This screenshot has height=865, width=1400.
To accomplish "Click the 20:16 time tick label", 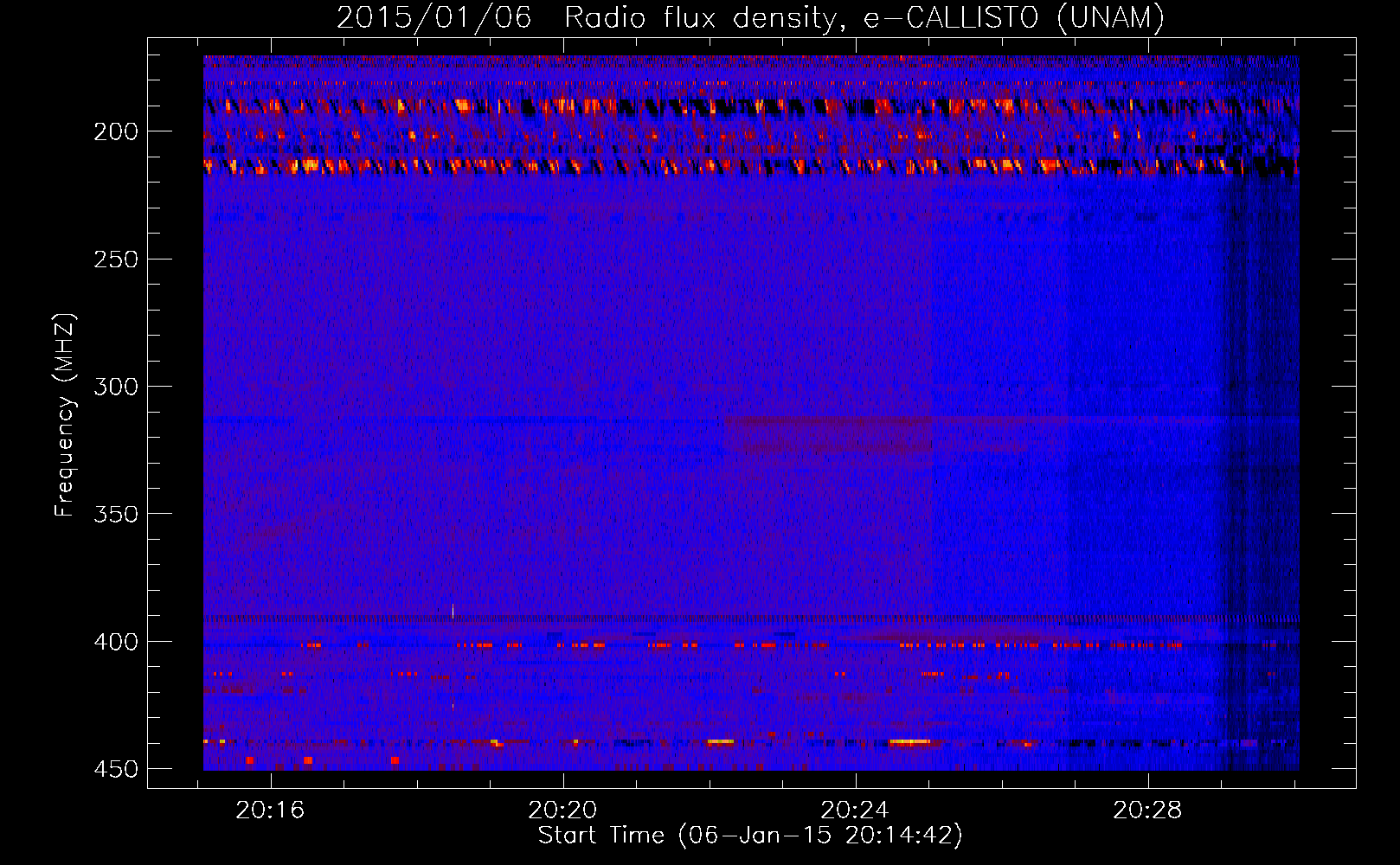I will click(x=271, y=811).
